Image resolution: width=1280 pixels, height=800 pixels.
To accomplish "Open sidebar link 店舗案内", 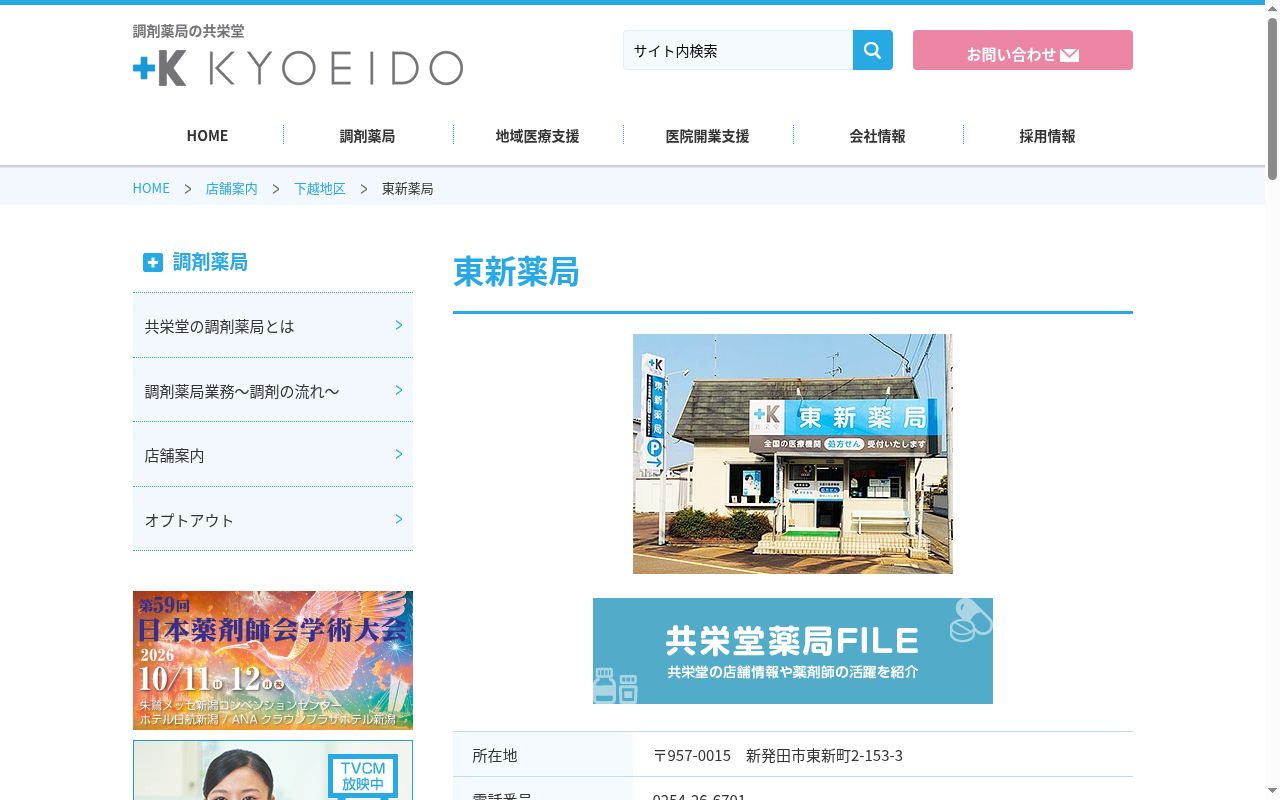I will click(x=273, y=455).
